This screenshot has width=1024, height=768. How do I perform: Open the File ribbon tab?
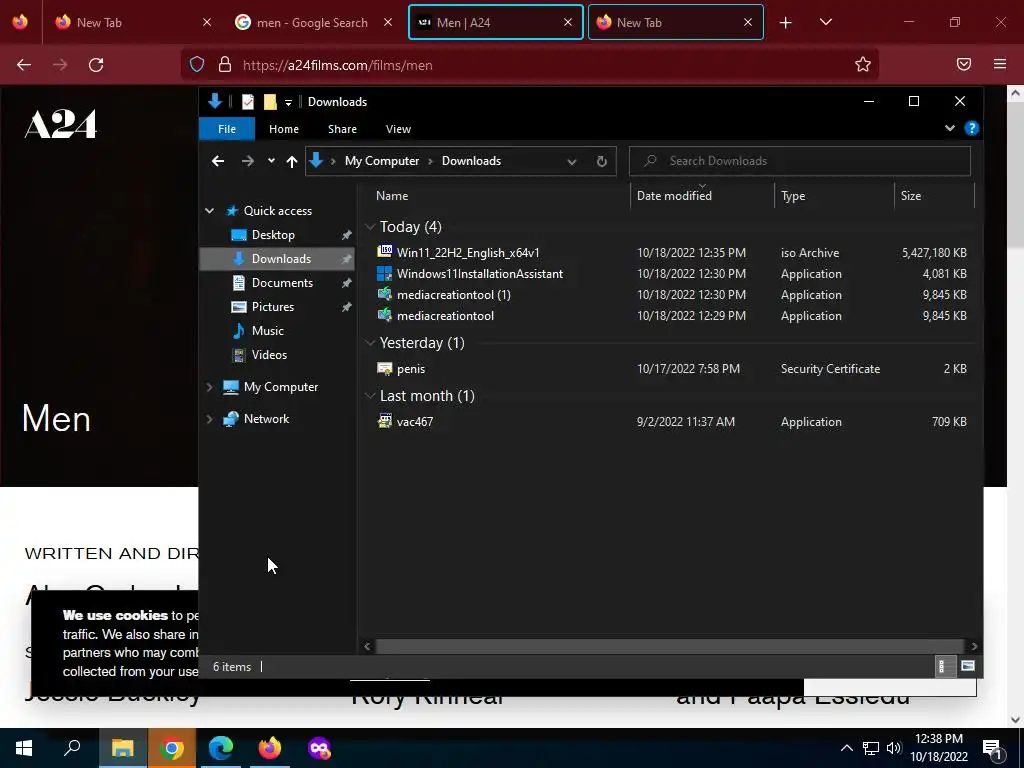[227, 129]
